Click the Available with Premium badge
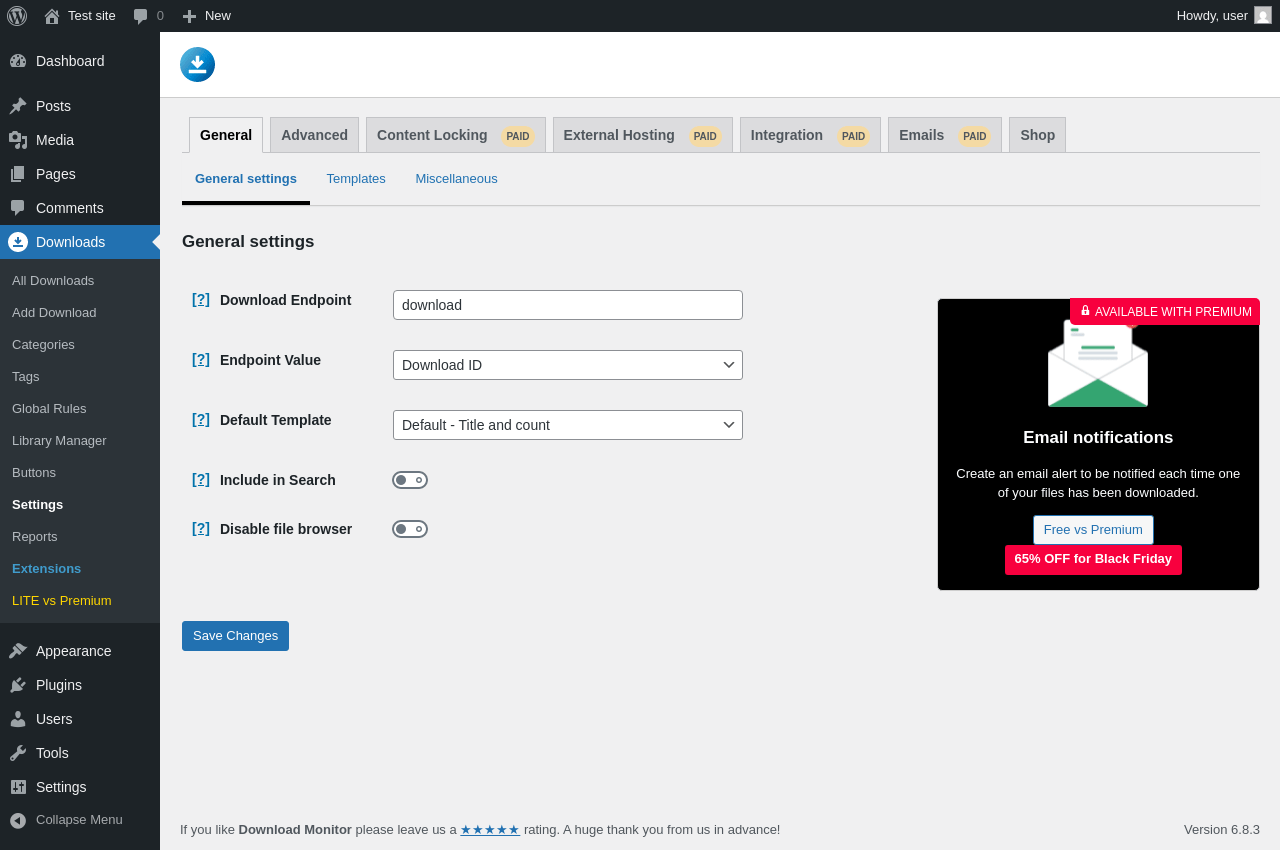The height and width of the screenshot is (850, 1280). click(1165, 312)
